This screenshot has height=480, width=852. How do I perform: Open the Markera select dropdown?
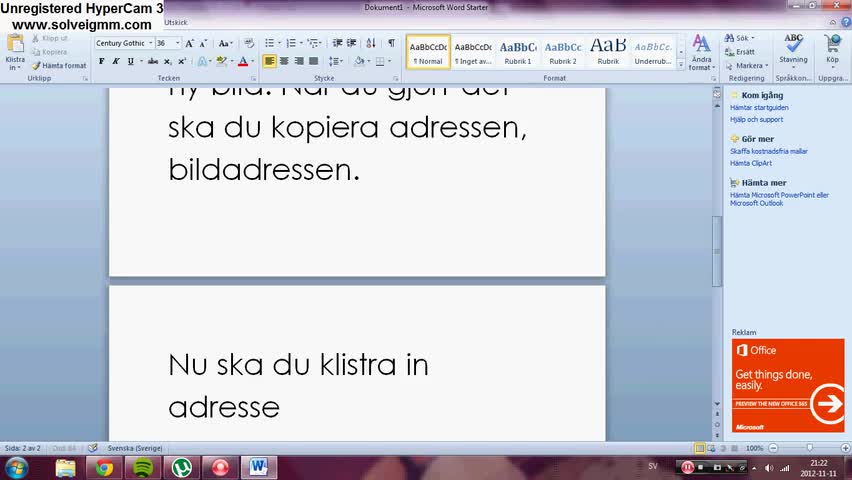(x=747, y=66)
